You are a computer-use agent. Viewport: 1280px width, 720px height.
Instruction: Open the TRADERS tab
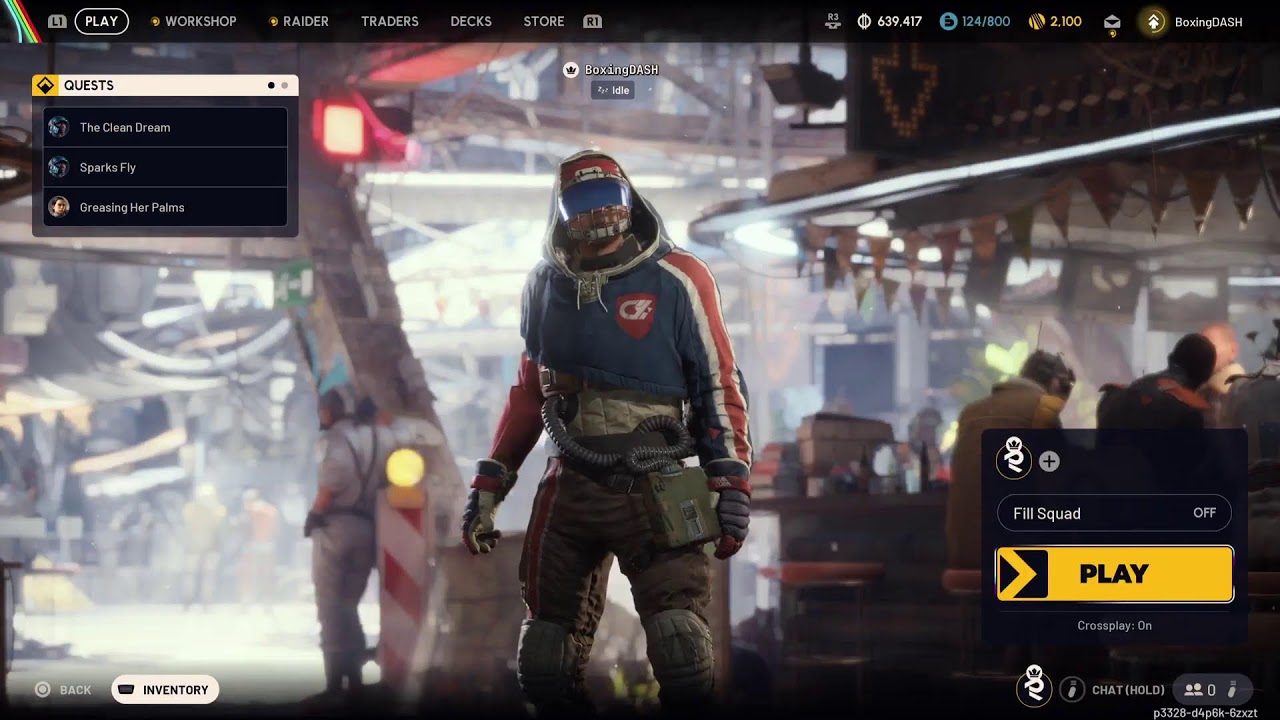390,21
